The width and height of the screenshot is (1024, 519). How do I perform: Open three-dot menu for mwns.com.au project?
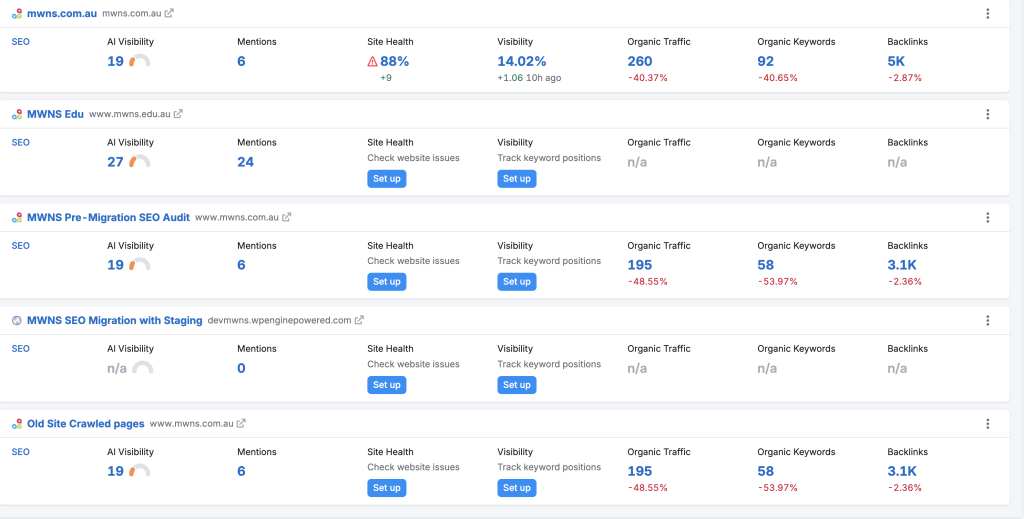pos(987,13)
